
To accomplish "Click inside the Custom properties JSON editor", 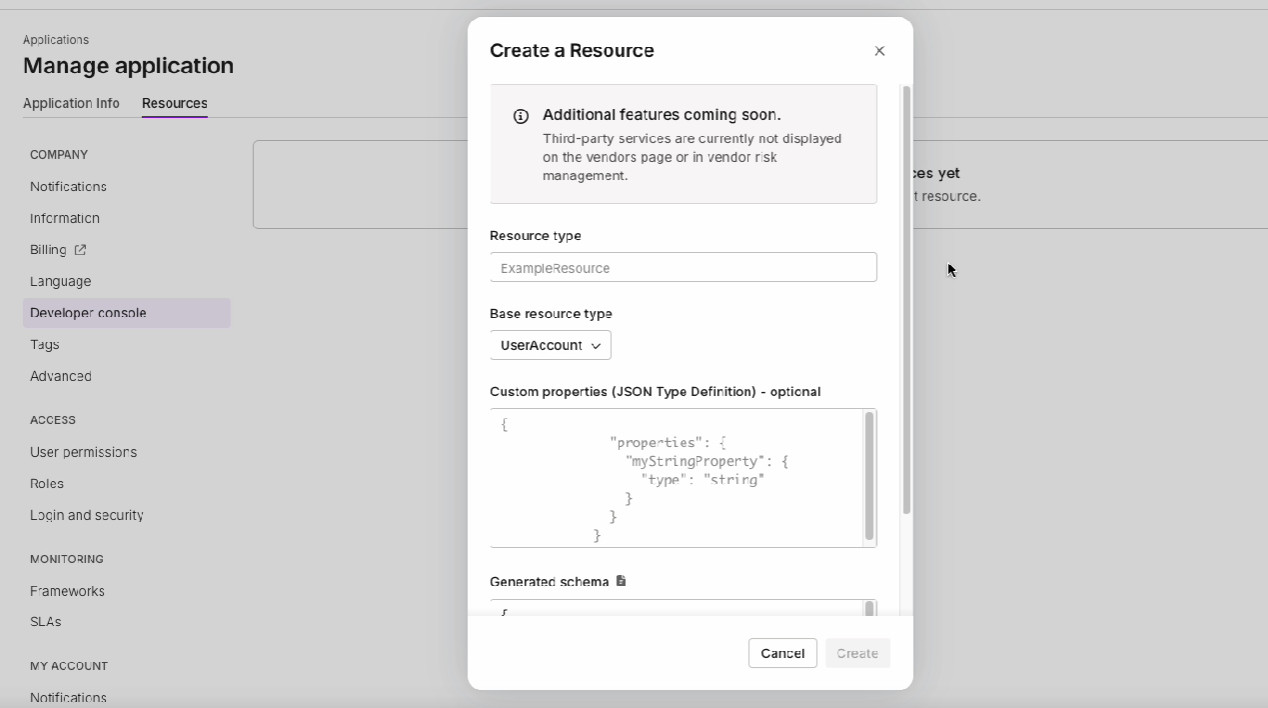I will coord(676,478).
